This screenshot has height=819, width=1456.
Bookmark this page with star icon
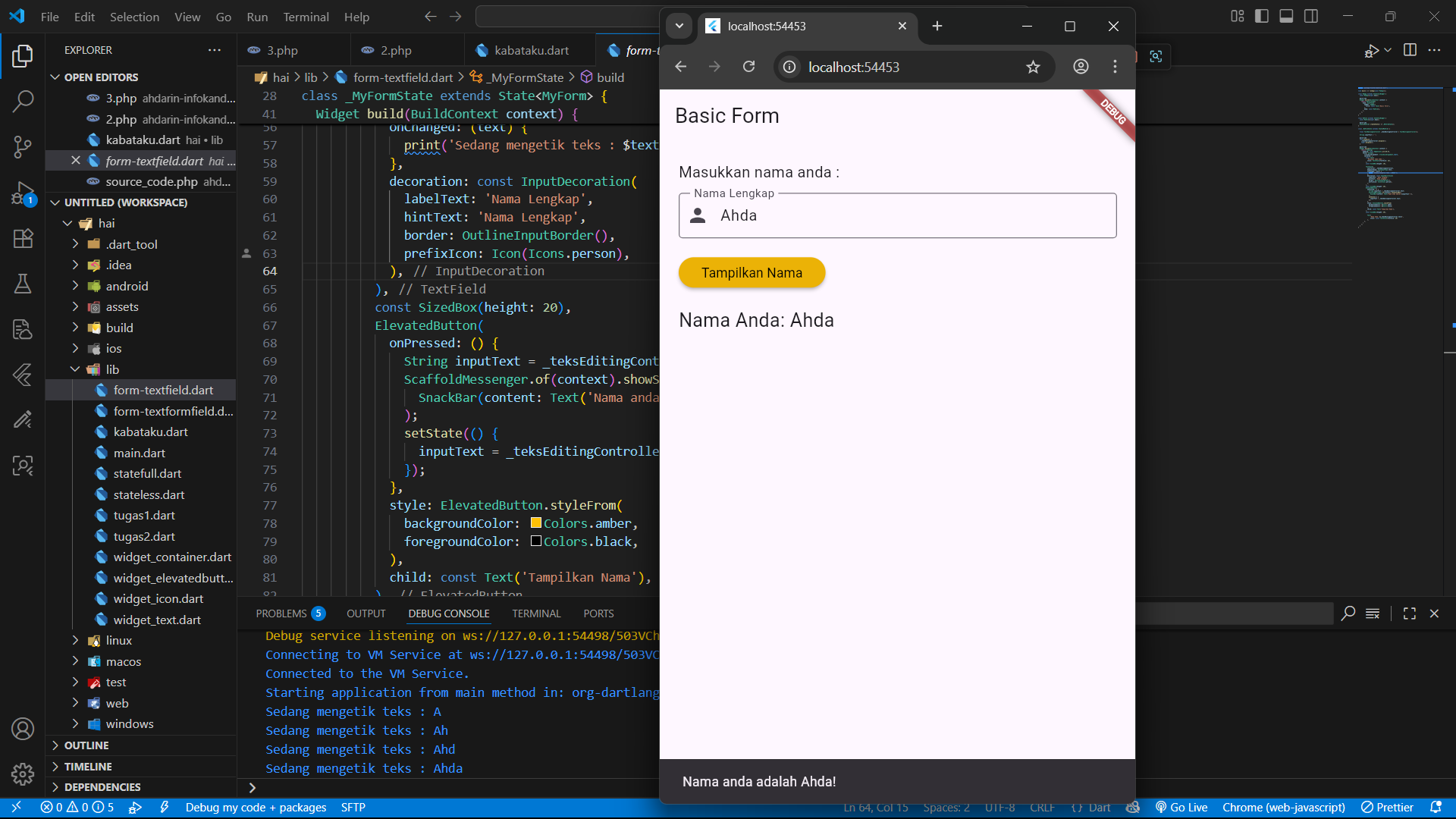point(1033,67)
